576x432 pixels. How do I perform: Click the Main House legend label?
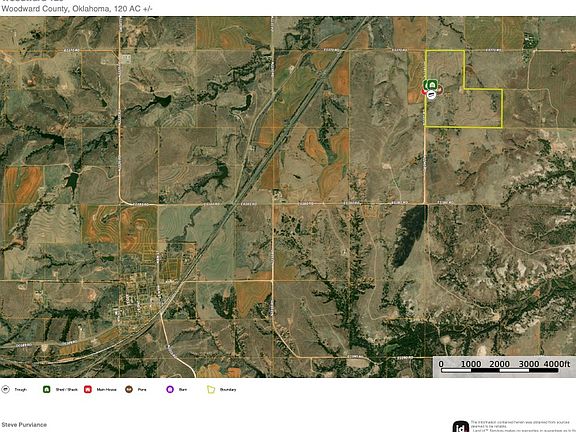click(x=107, y=389)
